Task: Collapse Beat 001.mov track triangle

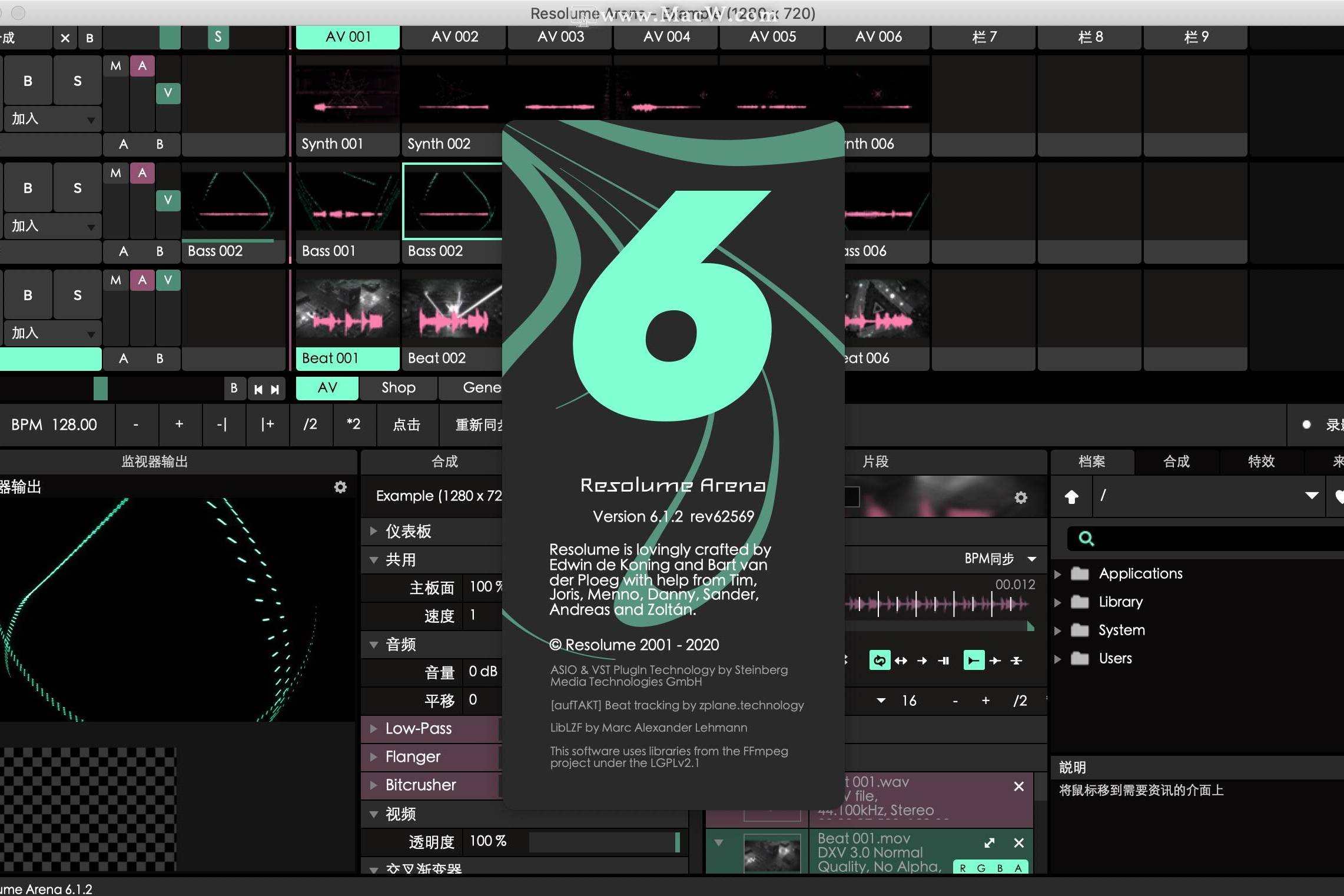Action: point(719,843)
